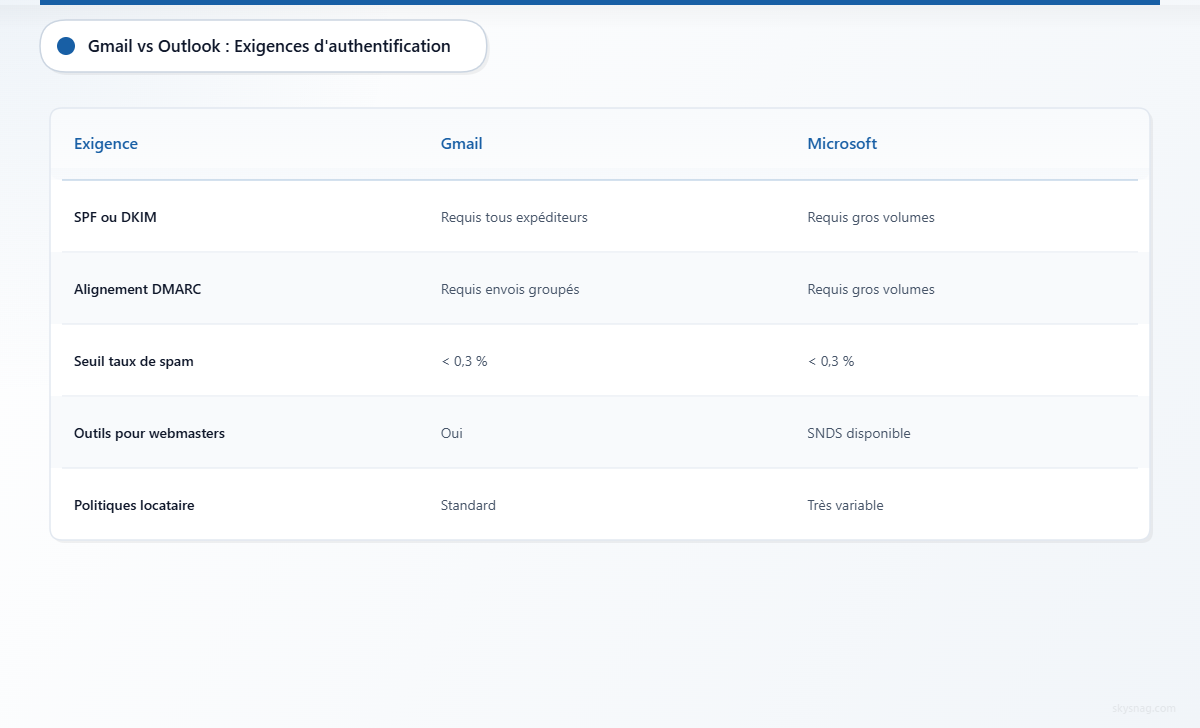Click the Gmail "< 0,3 %" spam threshold cell
The image size is (1200, 728).
pyautogui.click(x=464, y=361)
